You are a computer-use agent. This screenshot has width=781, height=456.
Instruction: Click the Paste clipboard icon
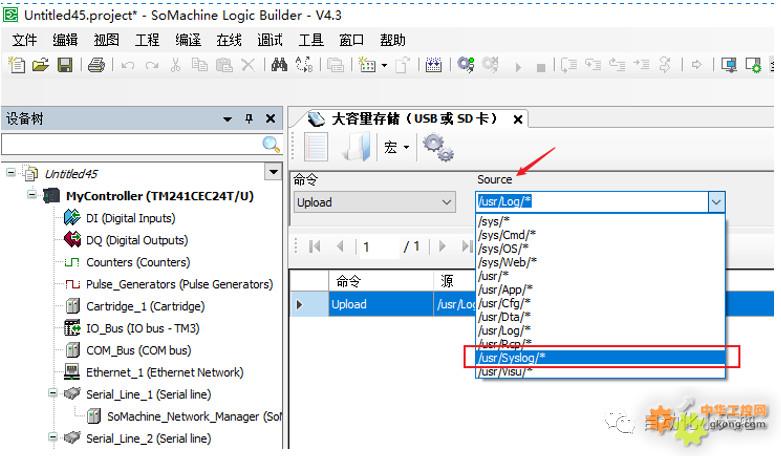[224, 65]
